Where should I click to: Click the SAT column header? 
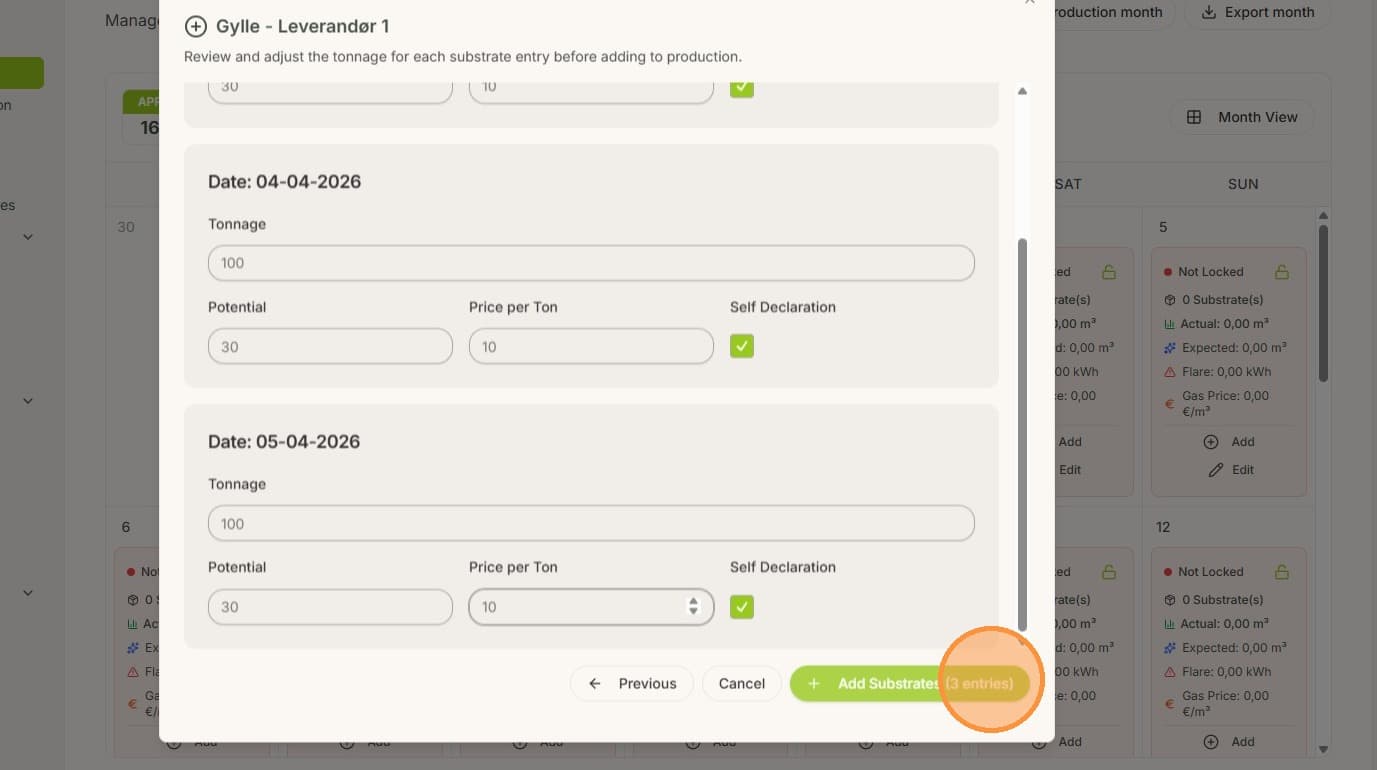point(1068,184)
